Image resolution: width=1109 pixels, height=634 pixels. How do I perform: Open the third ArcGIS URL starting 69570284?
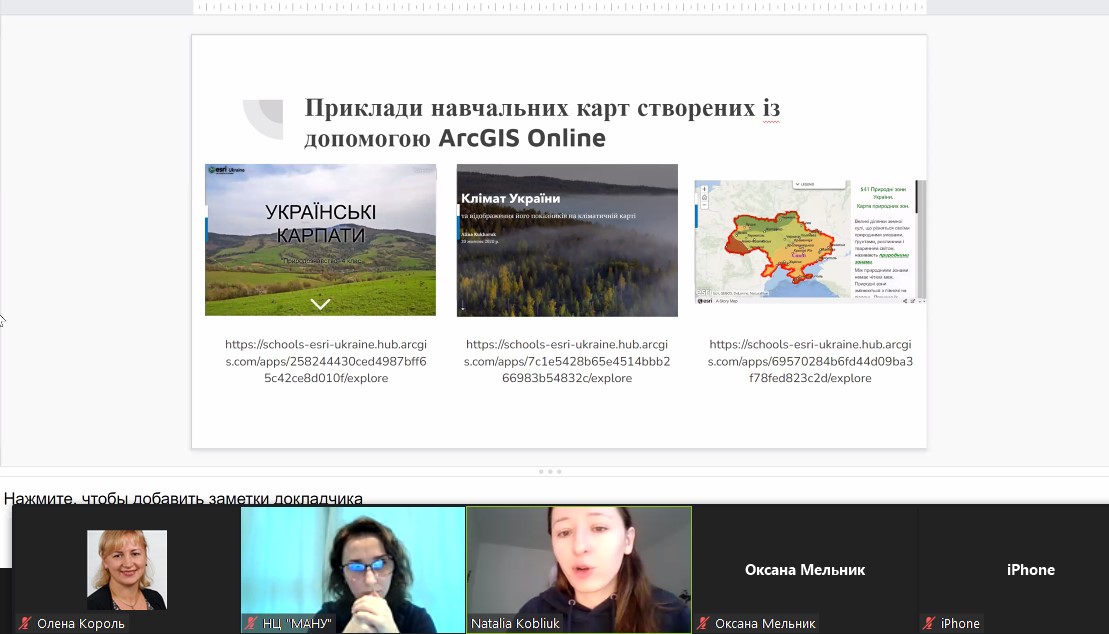point(810,361)
